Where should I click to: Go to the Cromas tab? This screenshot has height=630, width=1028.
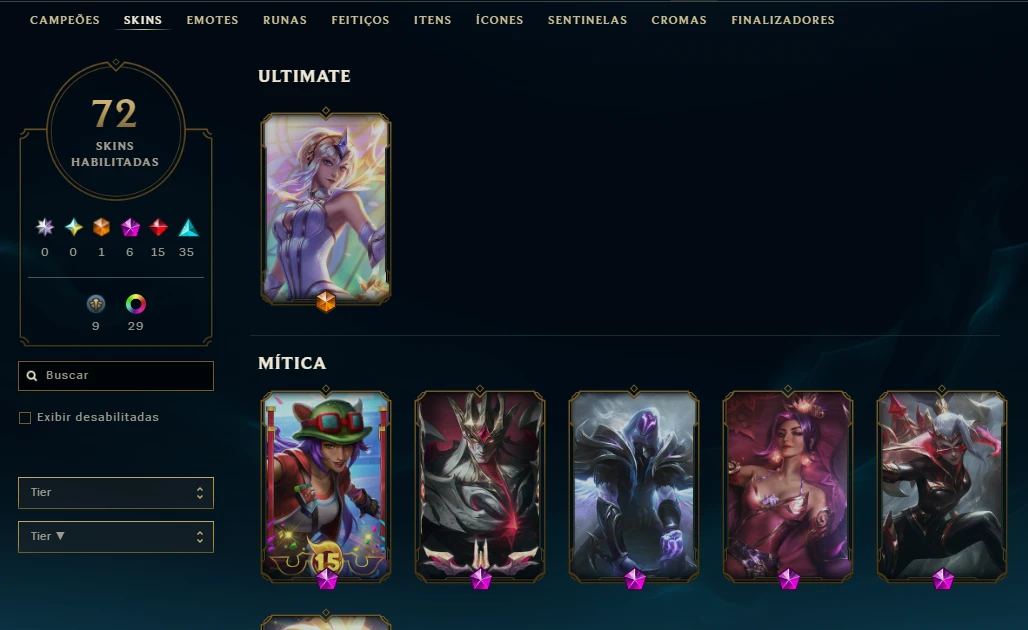click(x=679, y=20)
